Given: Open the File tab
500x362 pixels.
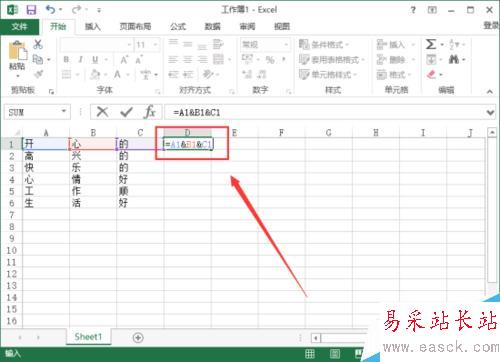Looking at the screenshot, I should point(19,27).
